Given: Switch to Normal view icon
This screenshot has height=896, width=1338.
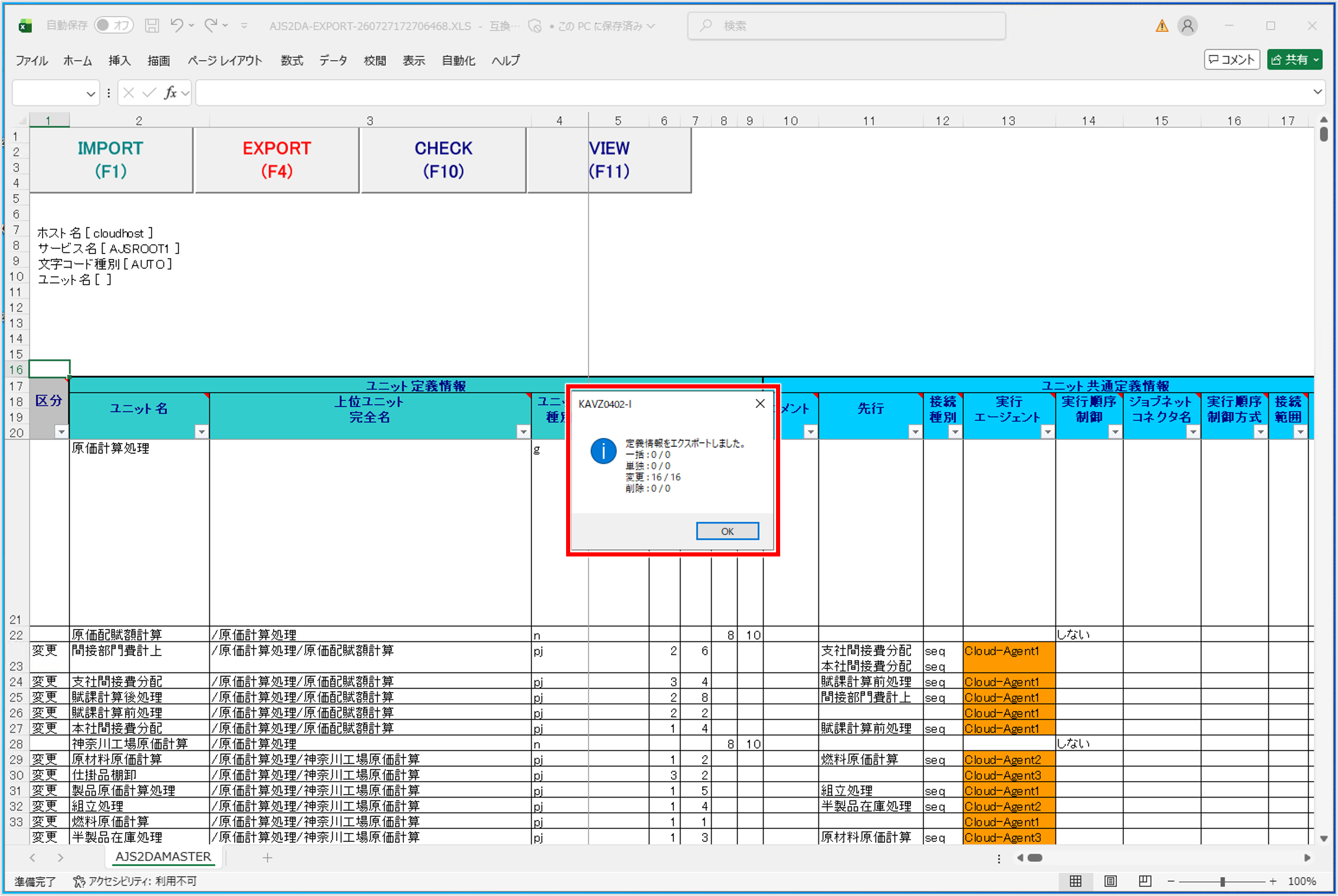Looking at the screenshot, I should [x=1075, y=881].
